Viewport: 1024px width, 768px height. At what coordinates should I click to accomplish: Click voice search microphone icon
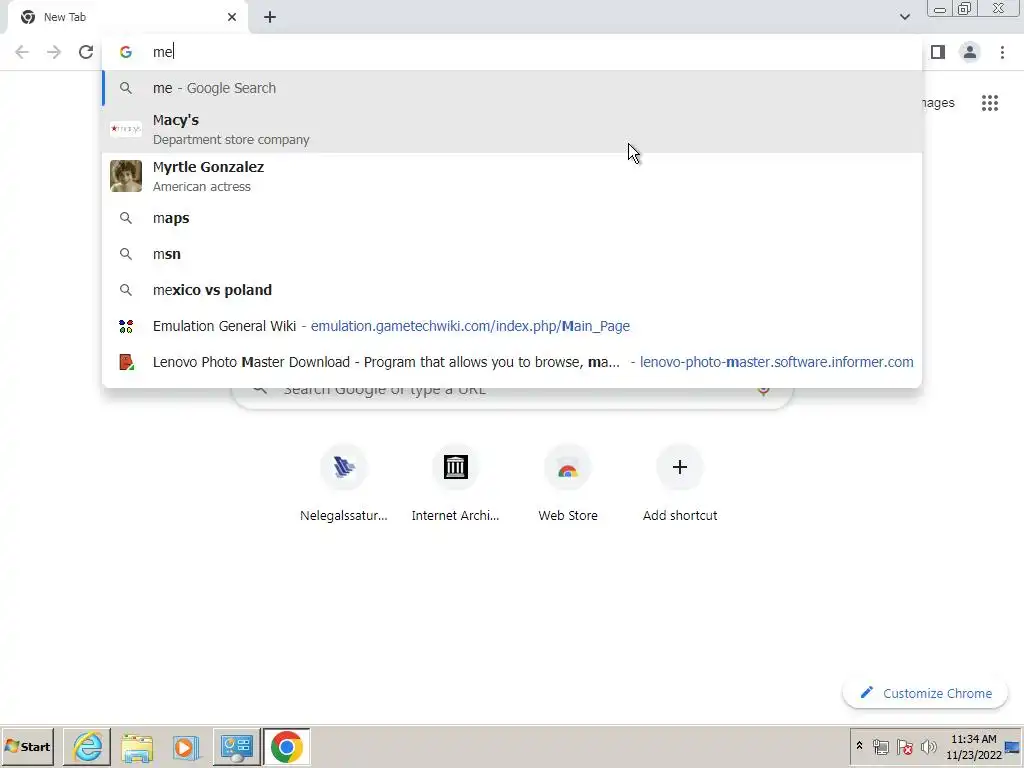click(763, 391)
